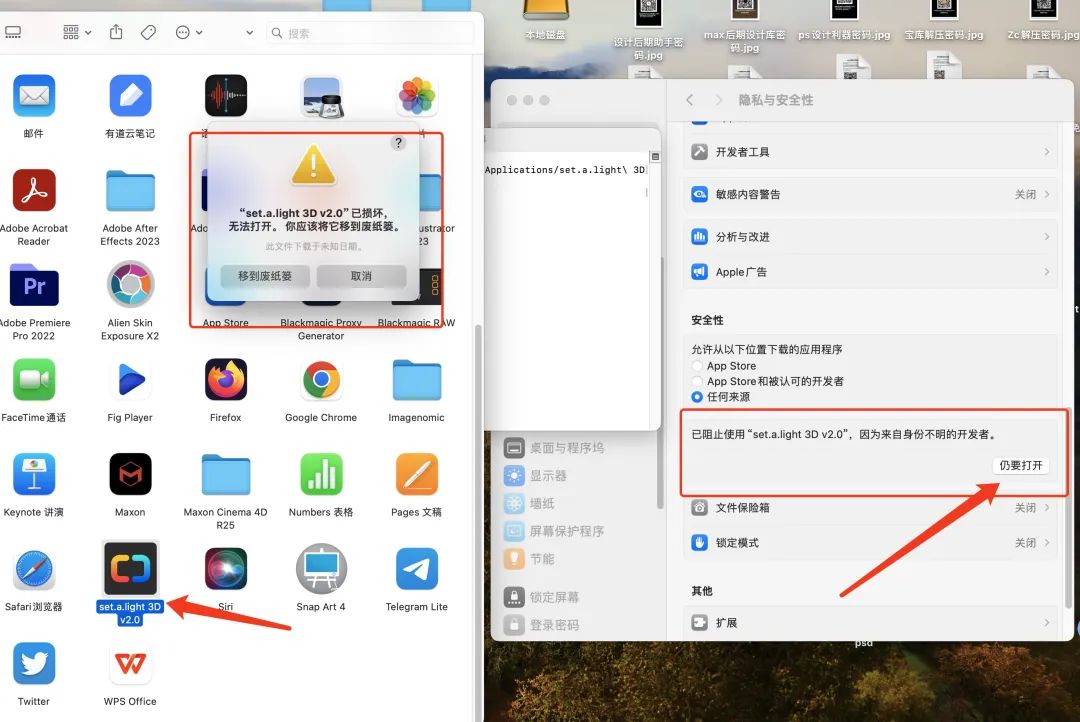Select 宝库解压密码.jpg on desktop
The width and height of the screenshot is (1080, 722).
click(x=944, y=21)
